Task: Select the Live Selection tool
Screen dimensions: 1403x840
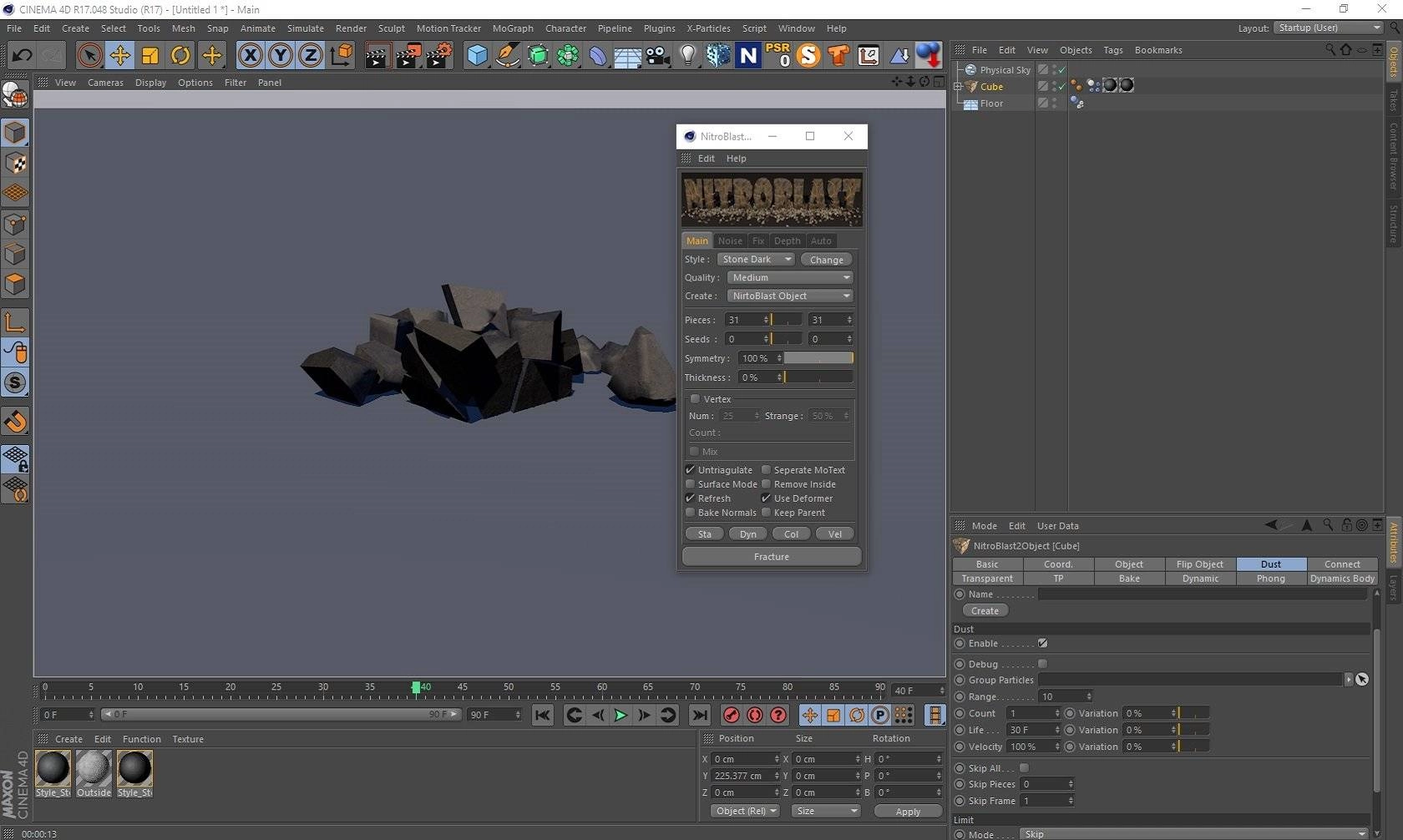Action: pos(89,56)
